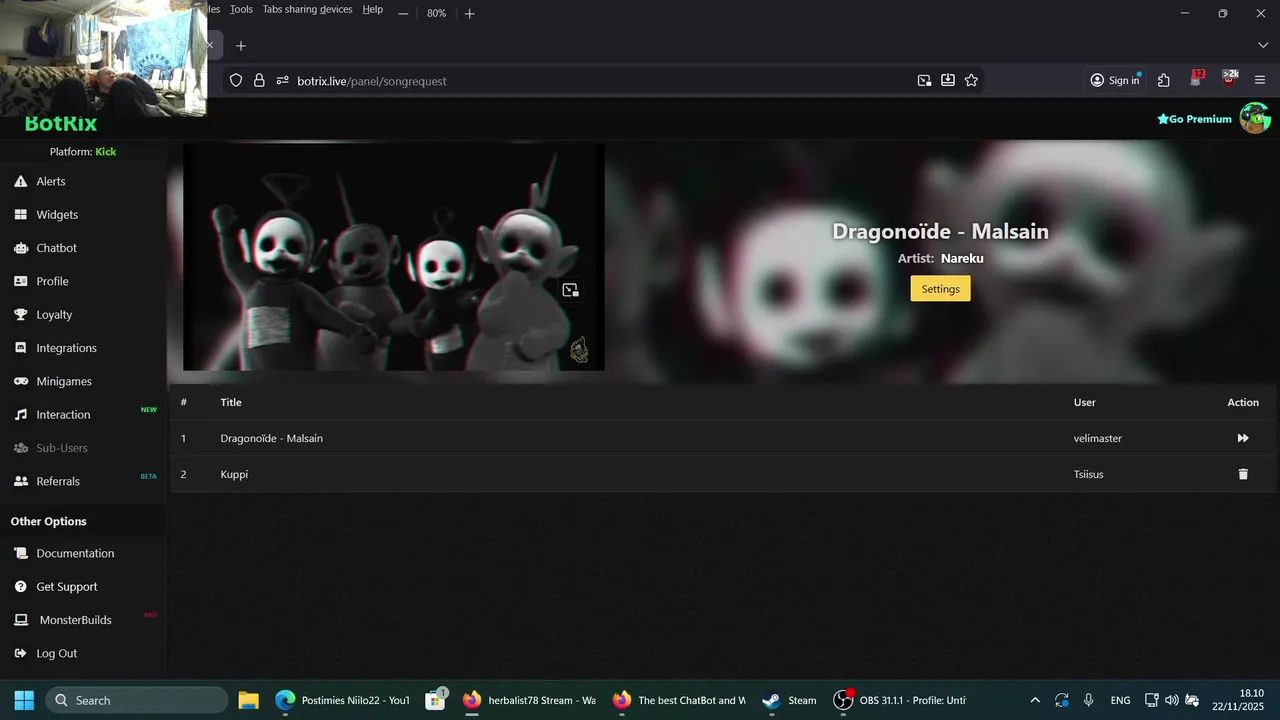Open Integrations icon in sidebar
The image size is (1280, 720).
pos(20,348)
